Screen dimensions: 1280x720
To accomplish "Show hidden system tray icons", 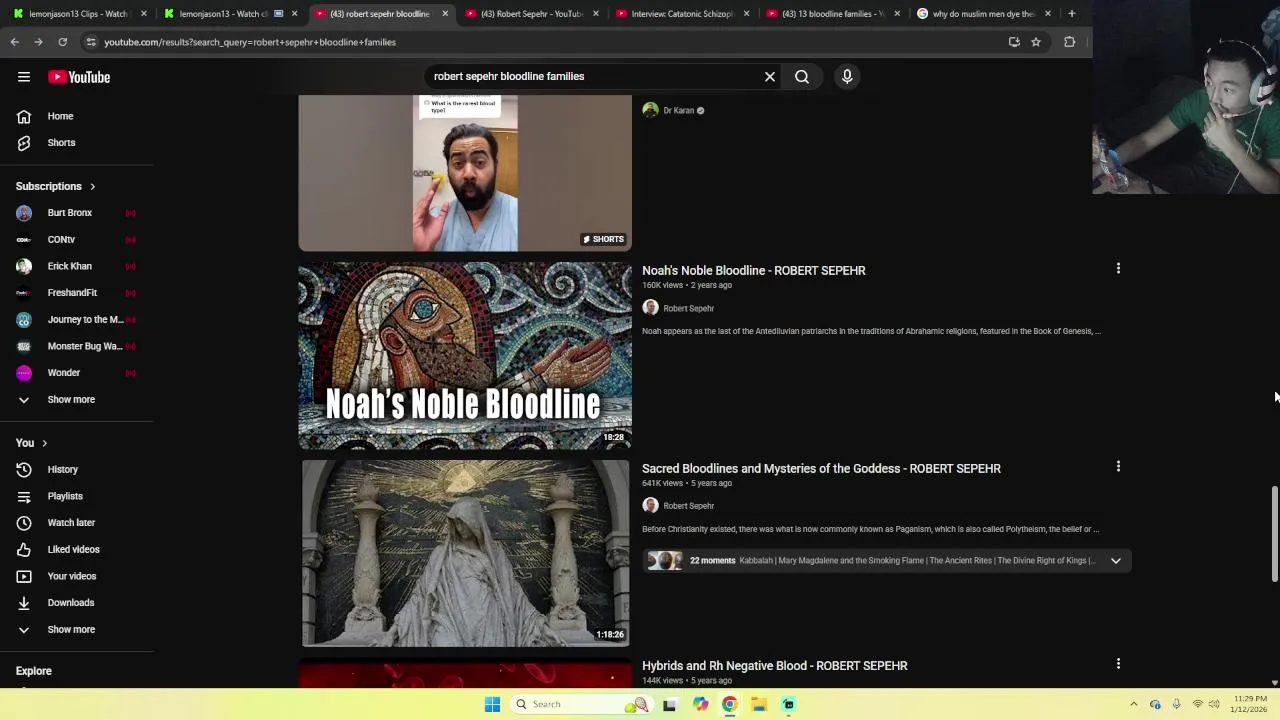I will click(x=1133, y=704).
